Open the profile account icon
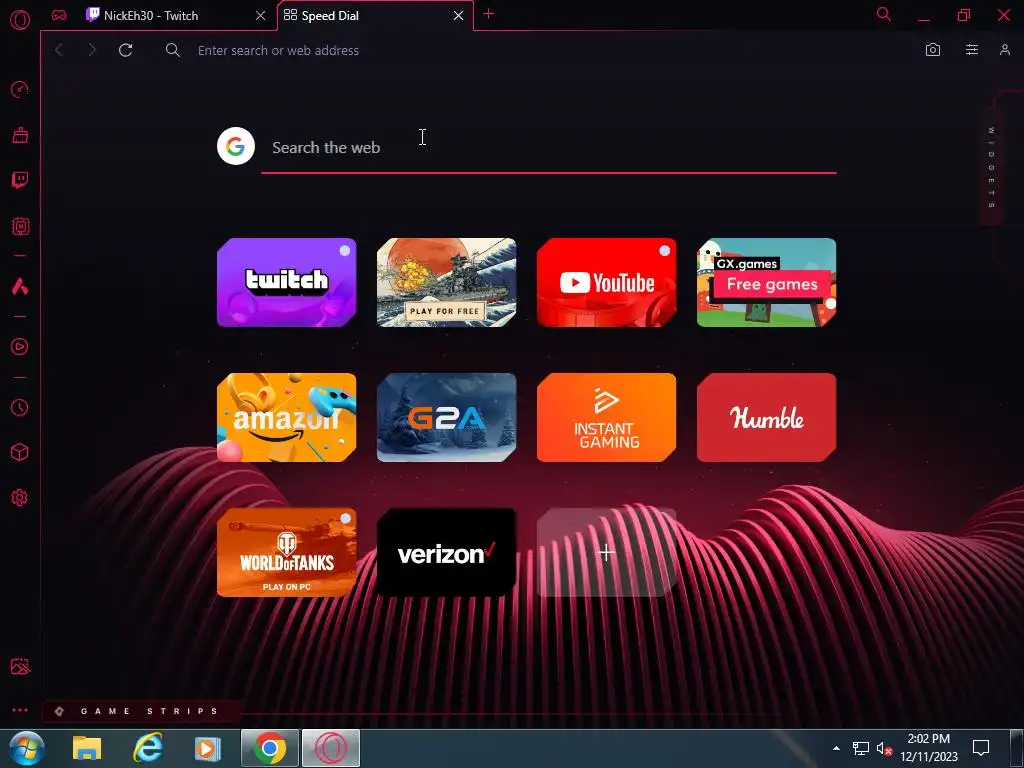 tap(1004, 50)
